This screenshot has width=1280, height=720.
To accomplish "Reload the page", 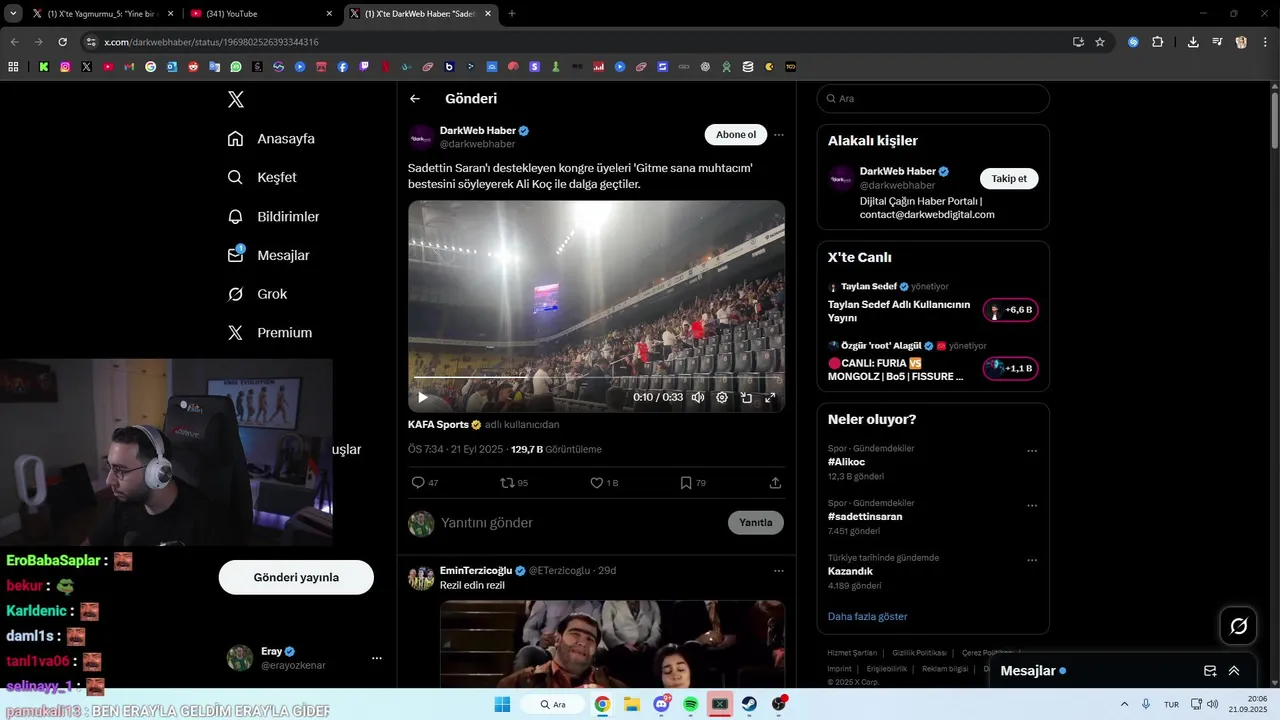I will click(x=62, y=42).
